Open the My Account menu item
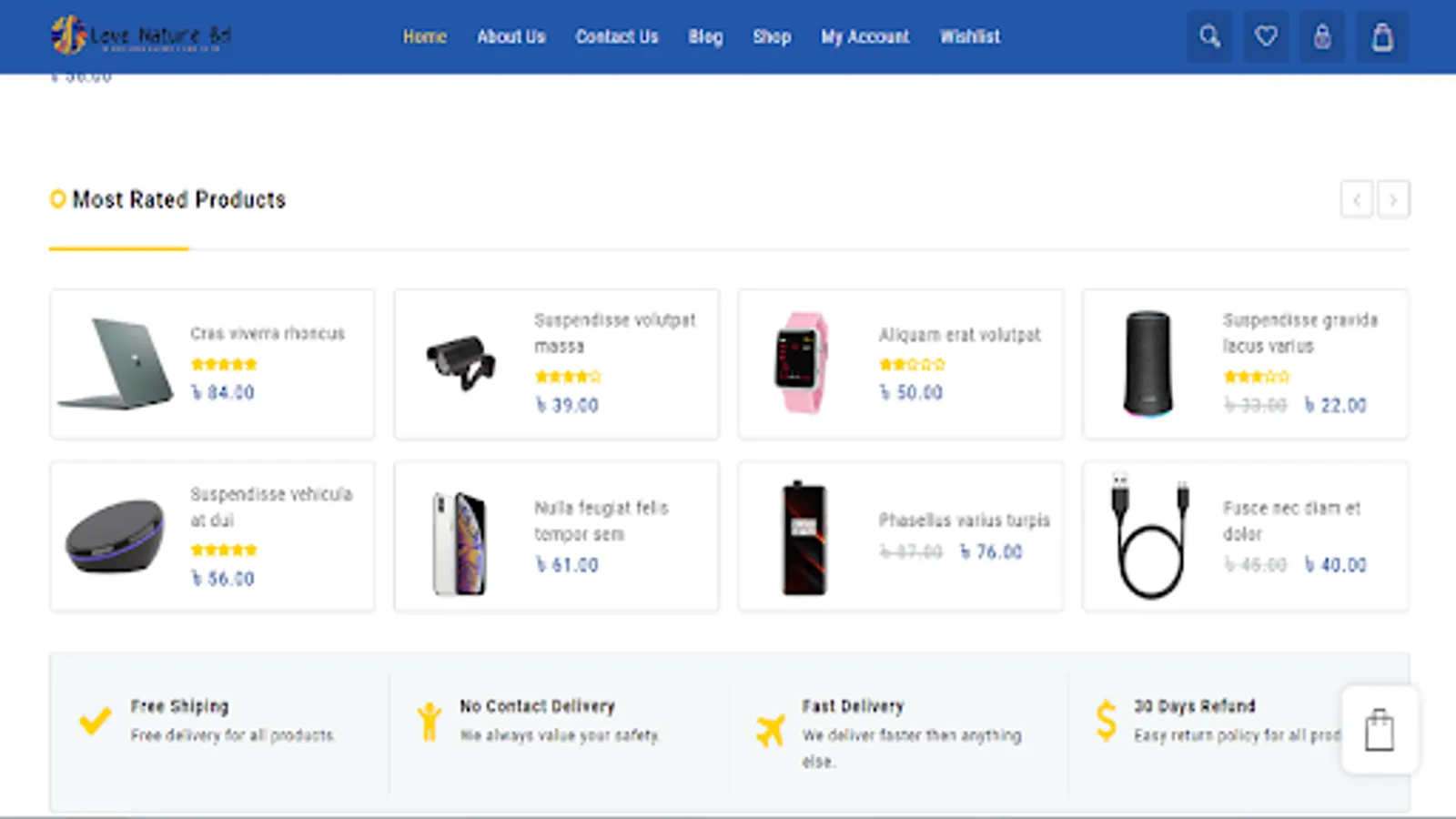The image size is (1456, 819). click(864, 36)
